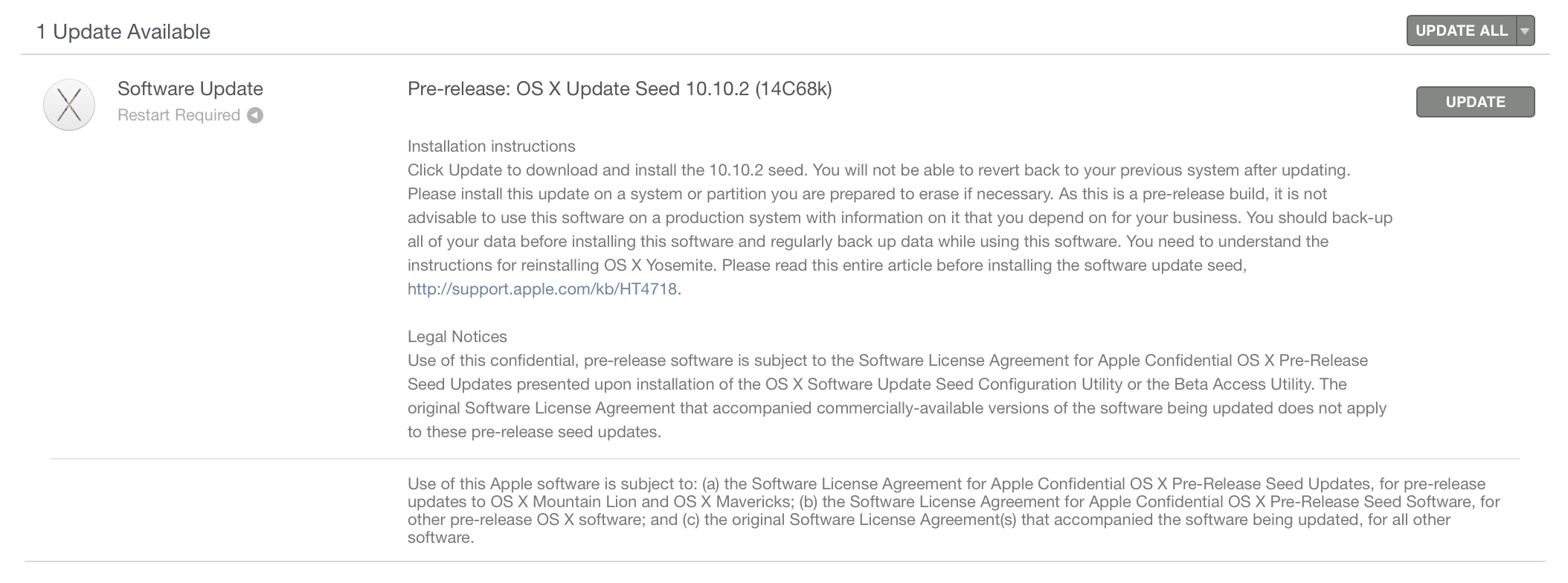Open the UPDATE ALL dropdown arrow
This screenshot has height=583, width=1568.
(x=1524, y=30)
